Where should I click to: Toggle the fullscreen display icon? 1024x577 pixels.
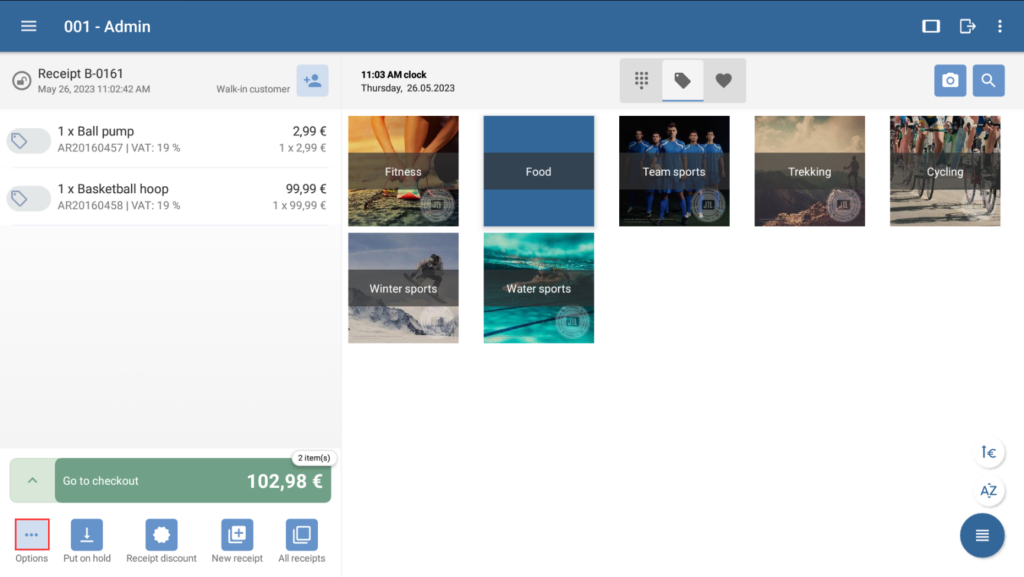tap(931, 26)
